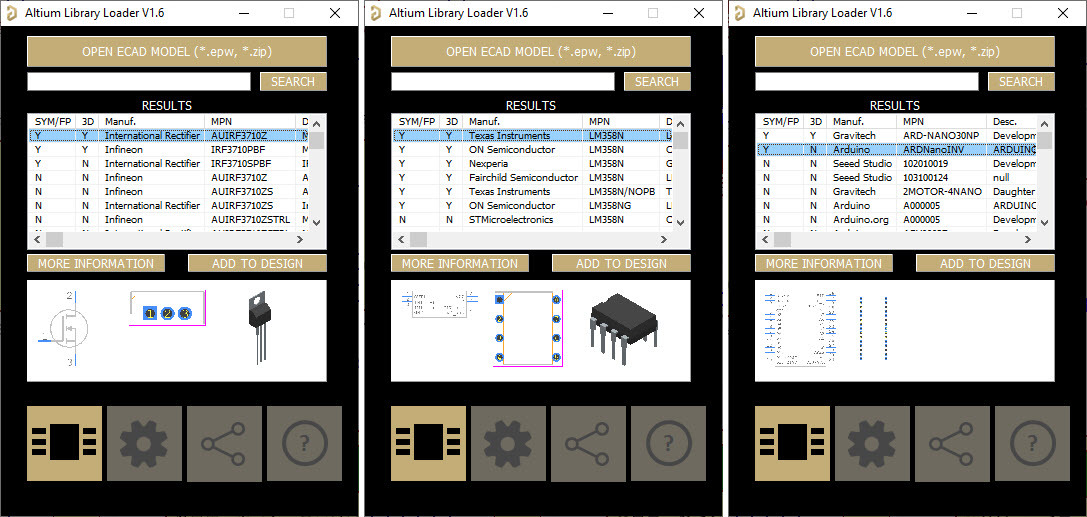Focus the search field in left window
Viewport: 1087px width, 517px height.
139,82
